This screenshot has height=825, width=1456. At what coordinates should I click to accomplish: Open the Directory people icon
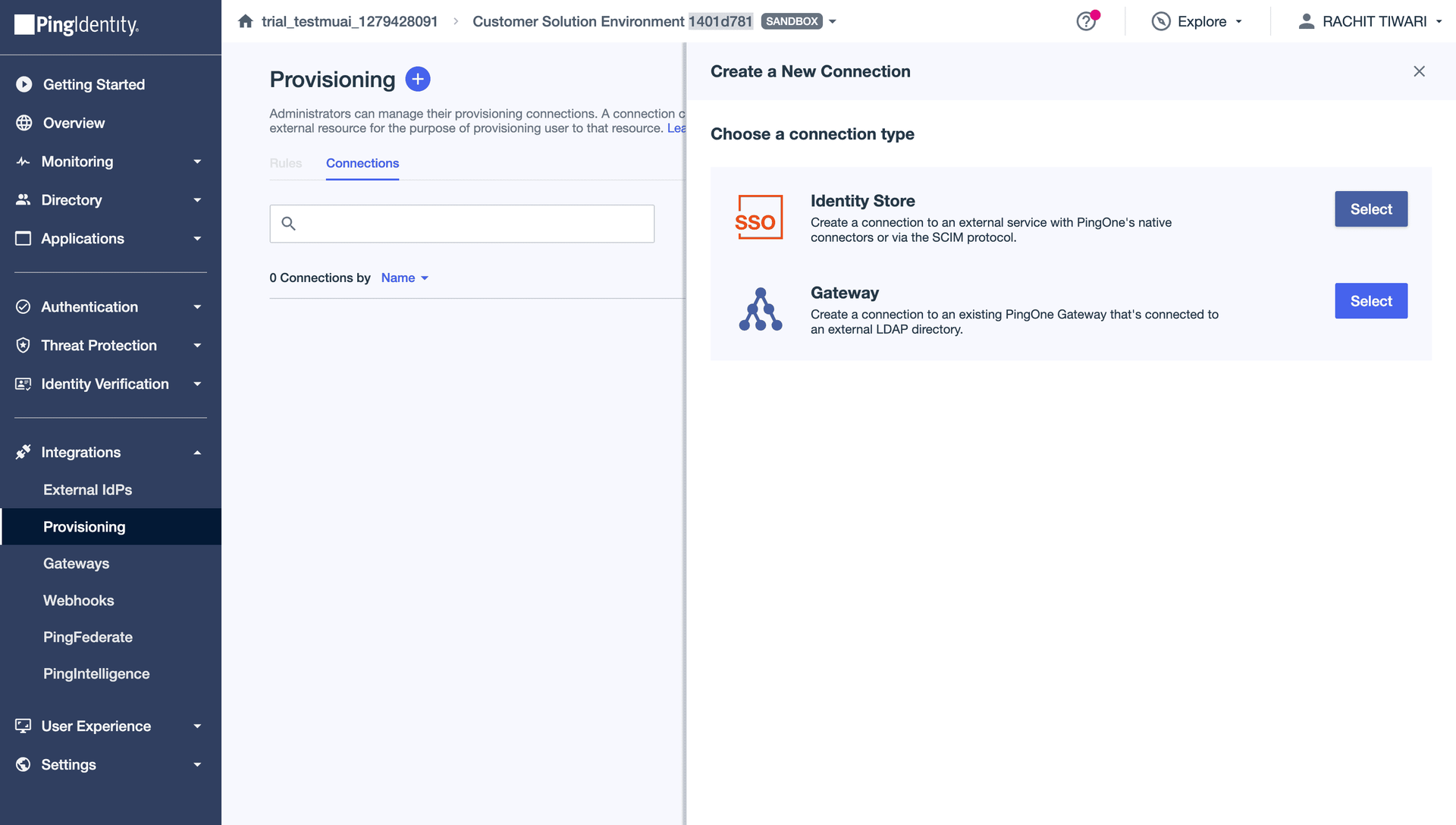[x=23, y=200]
